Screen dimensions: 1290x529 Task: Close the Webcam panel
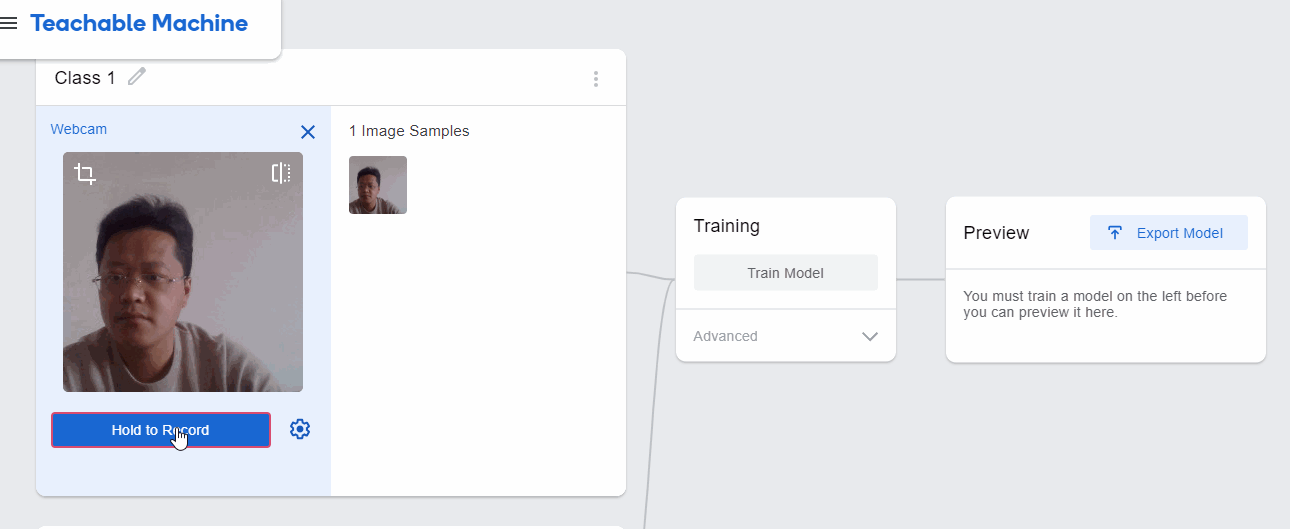coord(308,132)
